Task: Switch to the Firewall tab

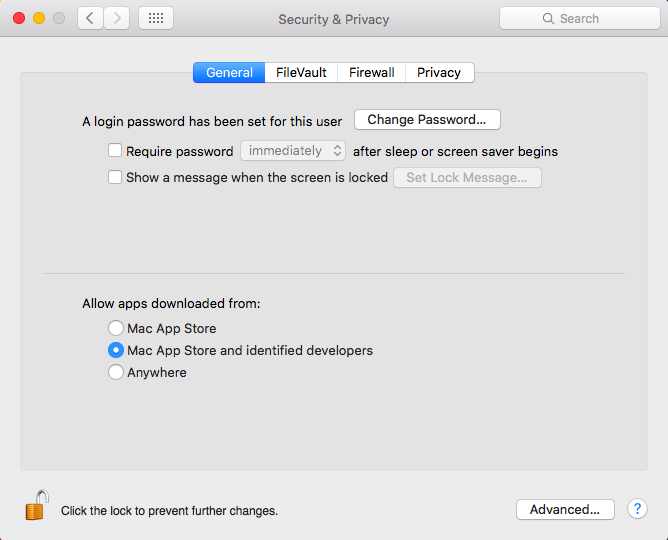Action: click(x=371, y=72)
